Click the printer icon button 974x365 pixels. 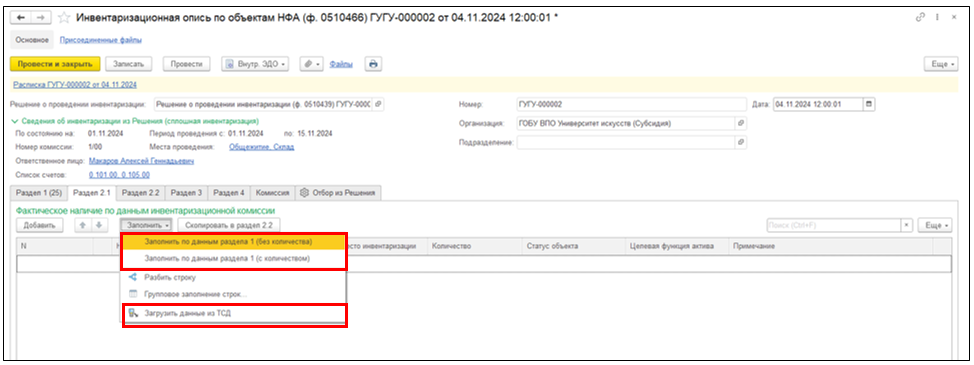(372, 64)
